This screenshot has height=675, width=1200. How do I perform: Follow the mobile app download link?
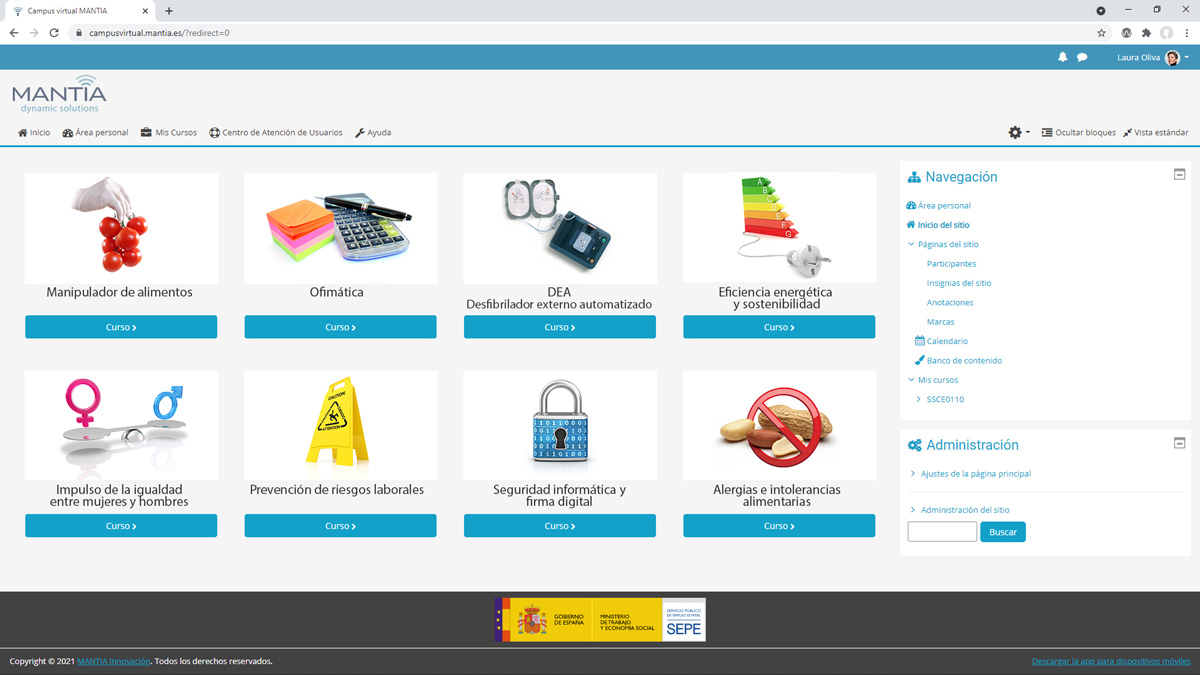(x=1111, y=661)
